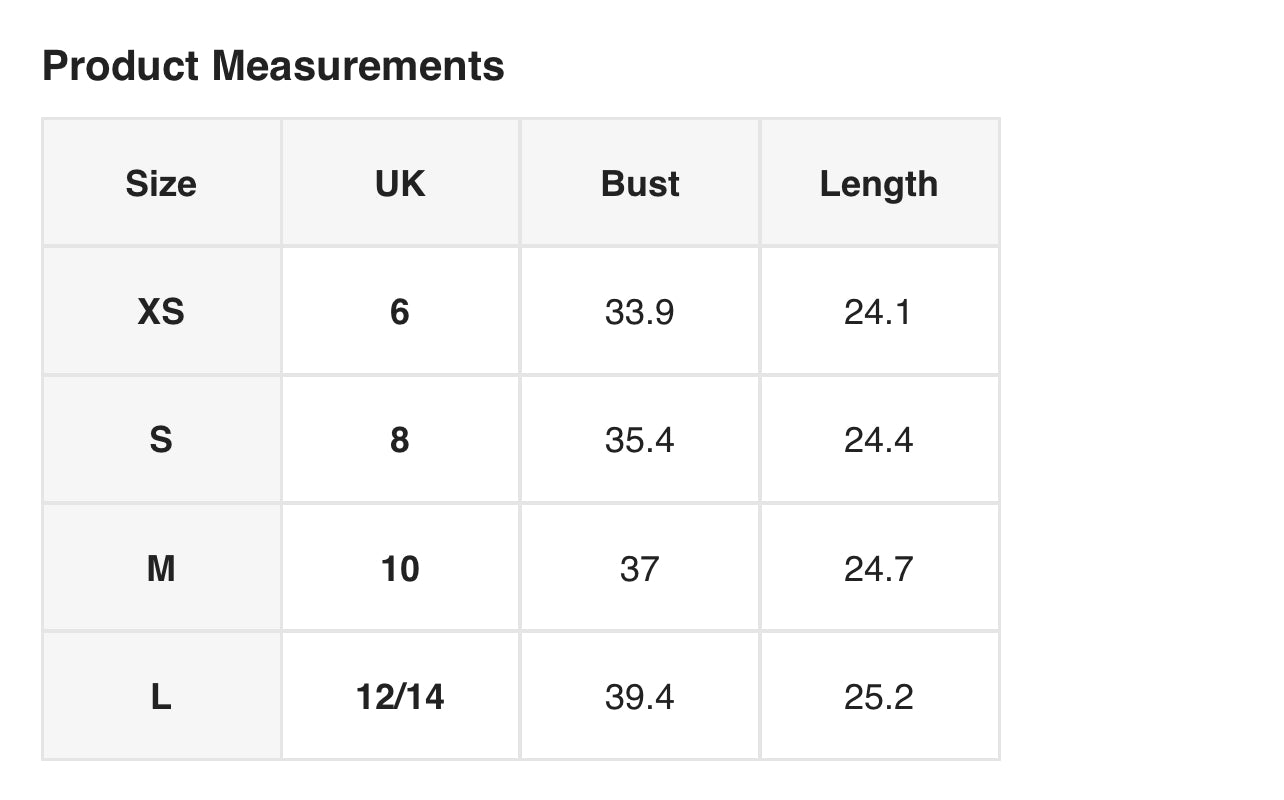Click the XS size row label
Viewport: 1284px width, 800px height.
click(x=161, y=312)
